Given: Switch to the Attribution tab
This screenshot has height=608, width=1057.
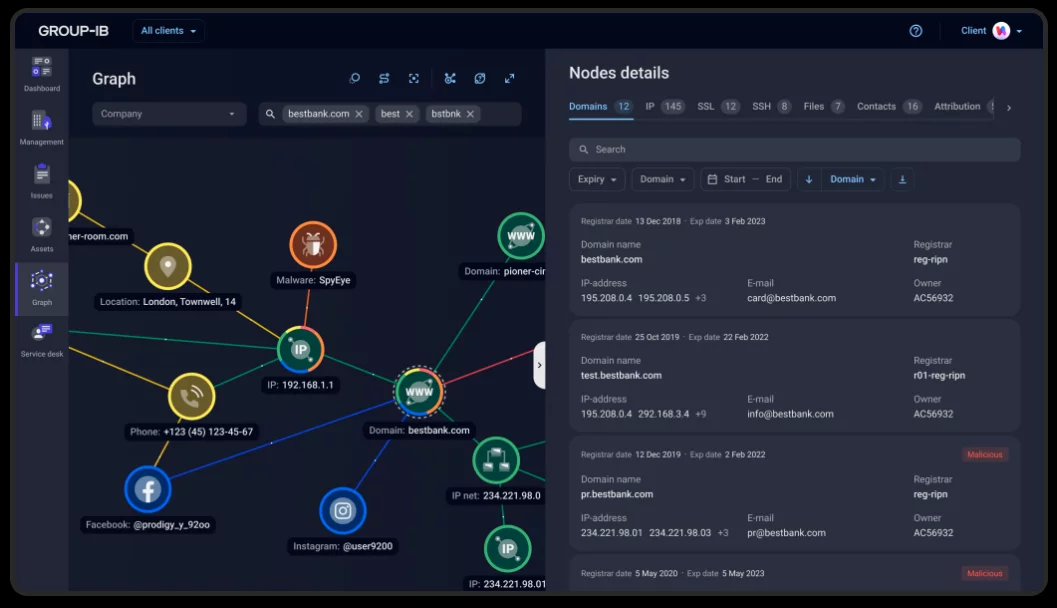Looking at the screenshot, I should (963, 107).
